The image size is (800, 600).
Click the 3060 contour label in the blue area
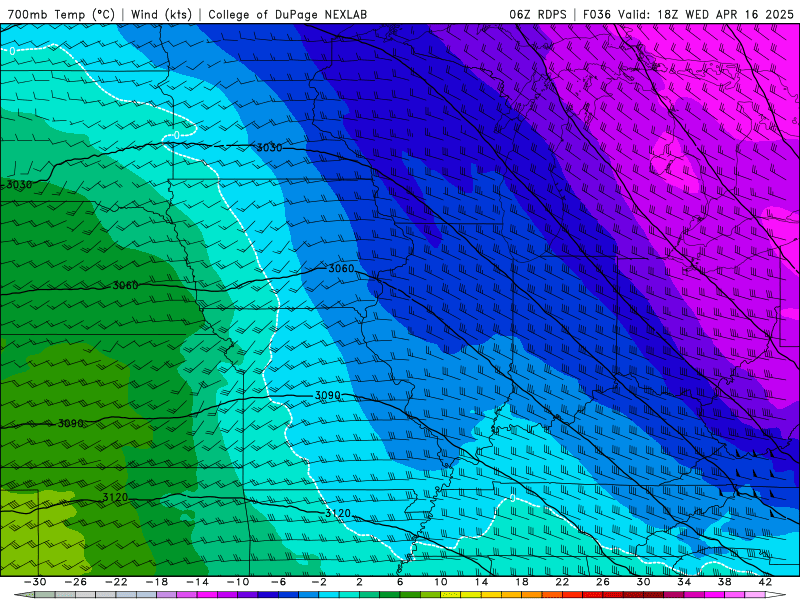point(341,268)
